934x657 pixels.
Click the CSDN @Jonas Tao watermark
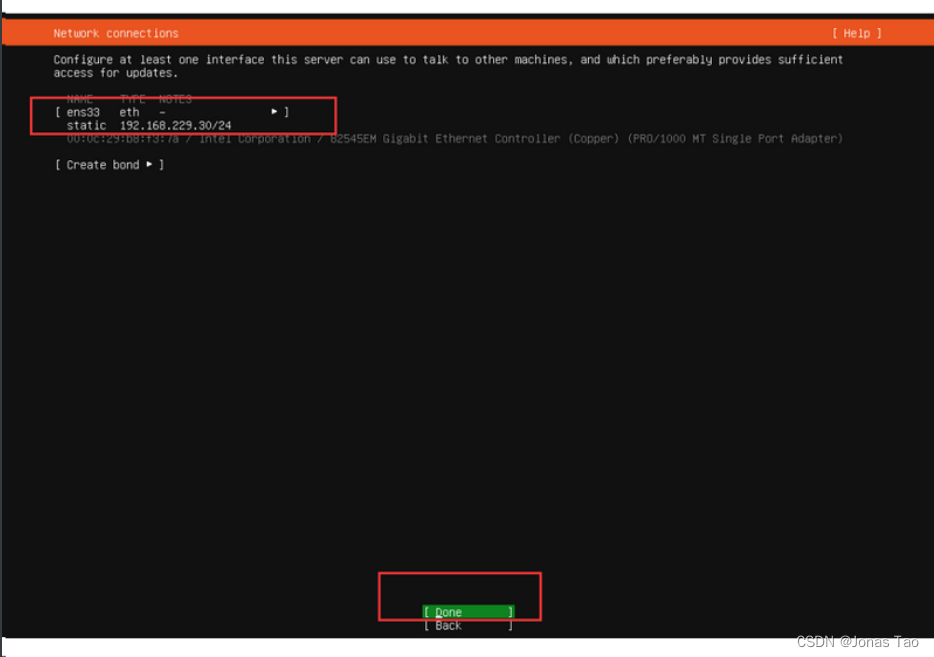tap(857, 642)
